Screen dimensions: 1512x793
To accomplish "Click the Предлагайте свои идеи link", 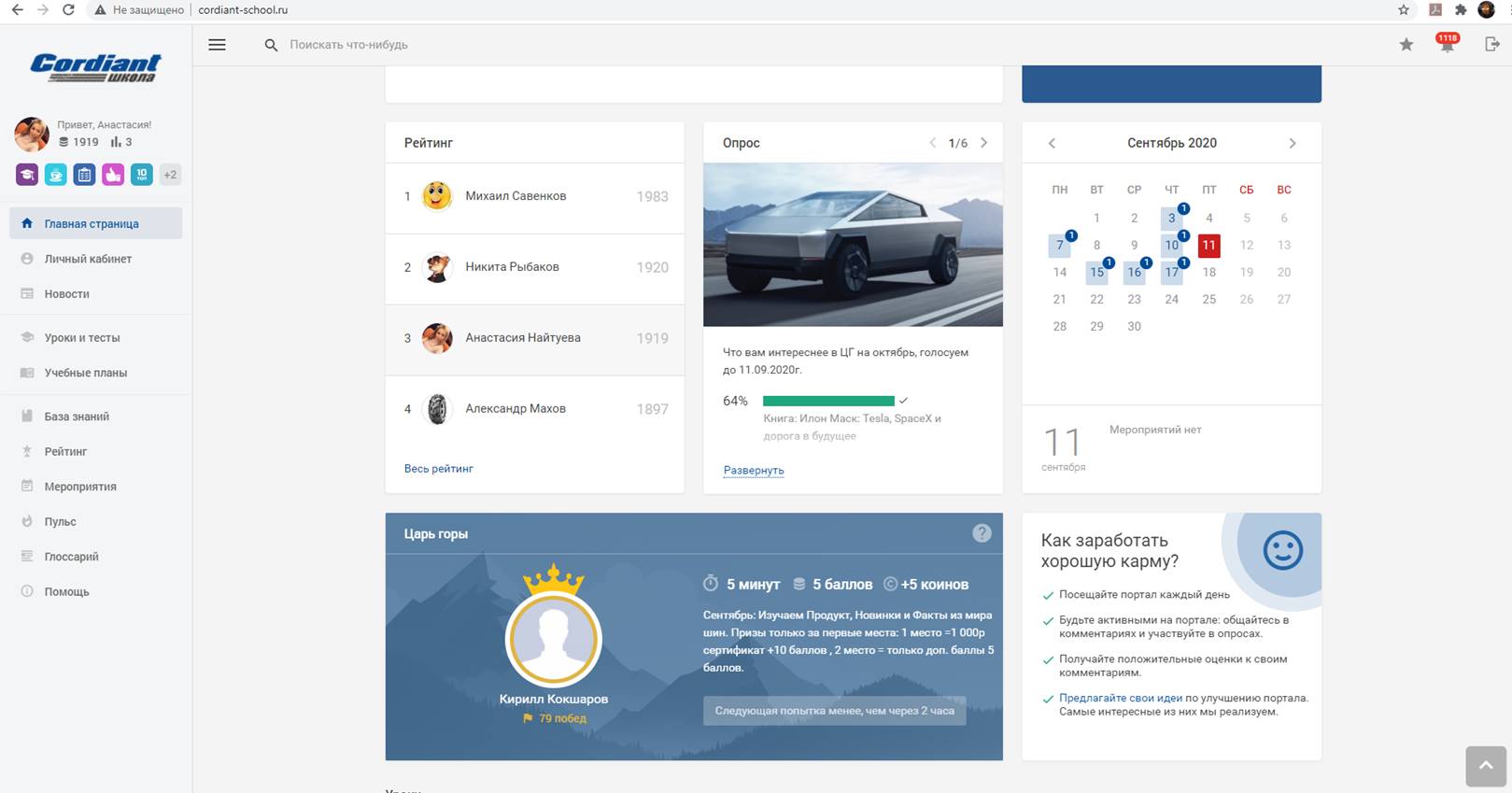I will (x=1120, y=698).
